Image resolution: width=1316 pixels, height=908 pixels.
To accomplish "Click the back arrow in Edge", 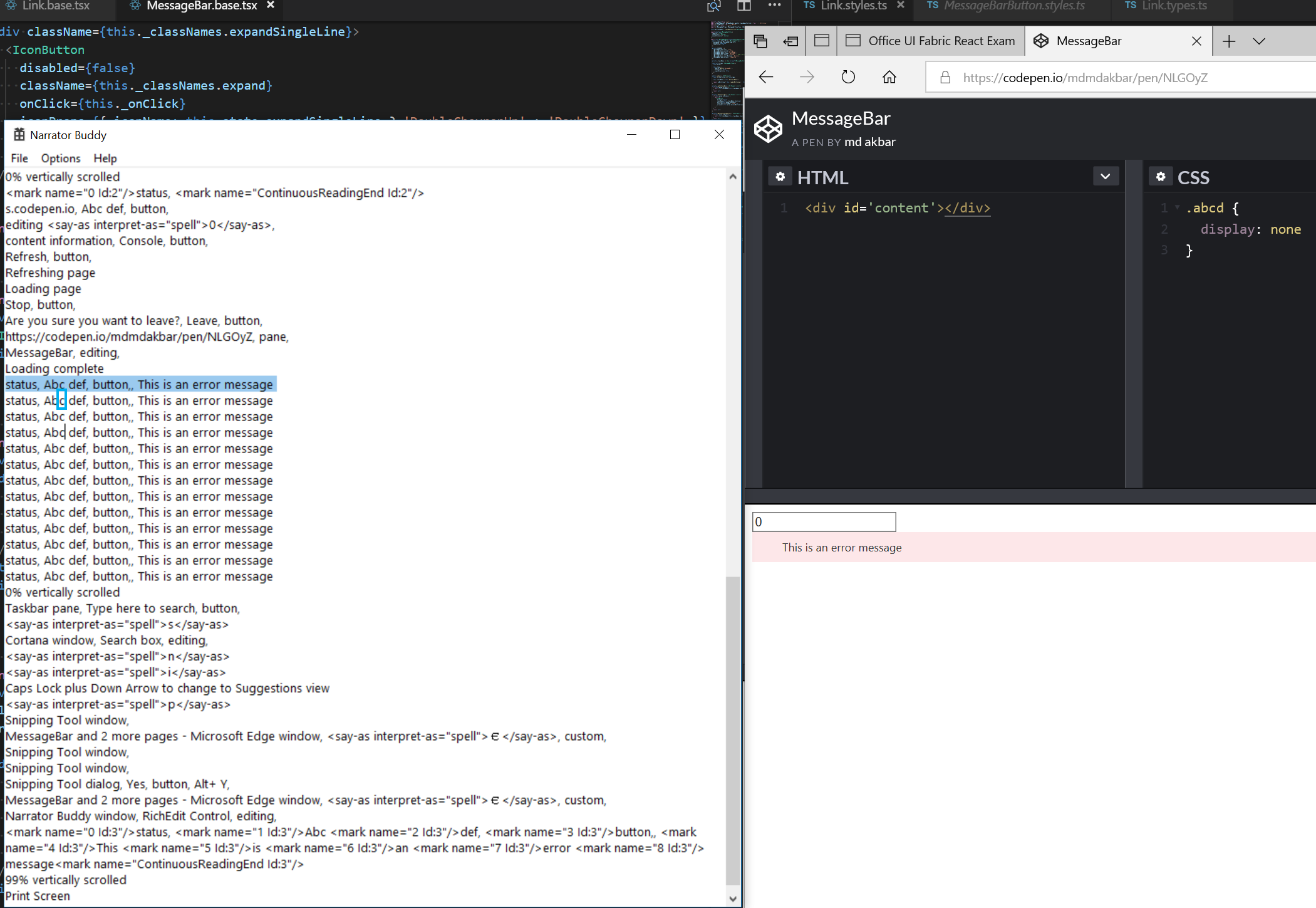I will pos(765,76).
